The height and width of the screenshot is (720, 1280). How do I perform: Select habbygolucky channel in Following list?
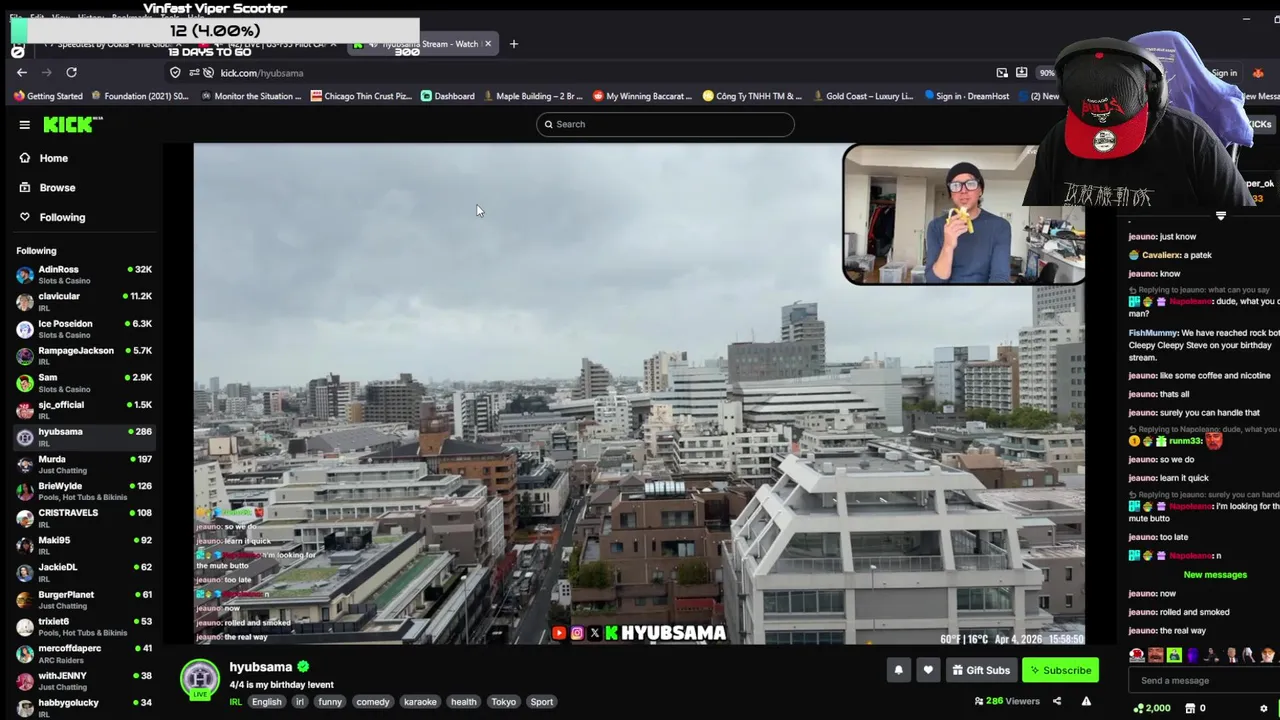click(x=84, y=707)
